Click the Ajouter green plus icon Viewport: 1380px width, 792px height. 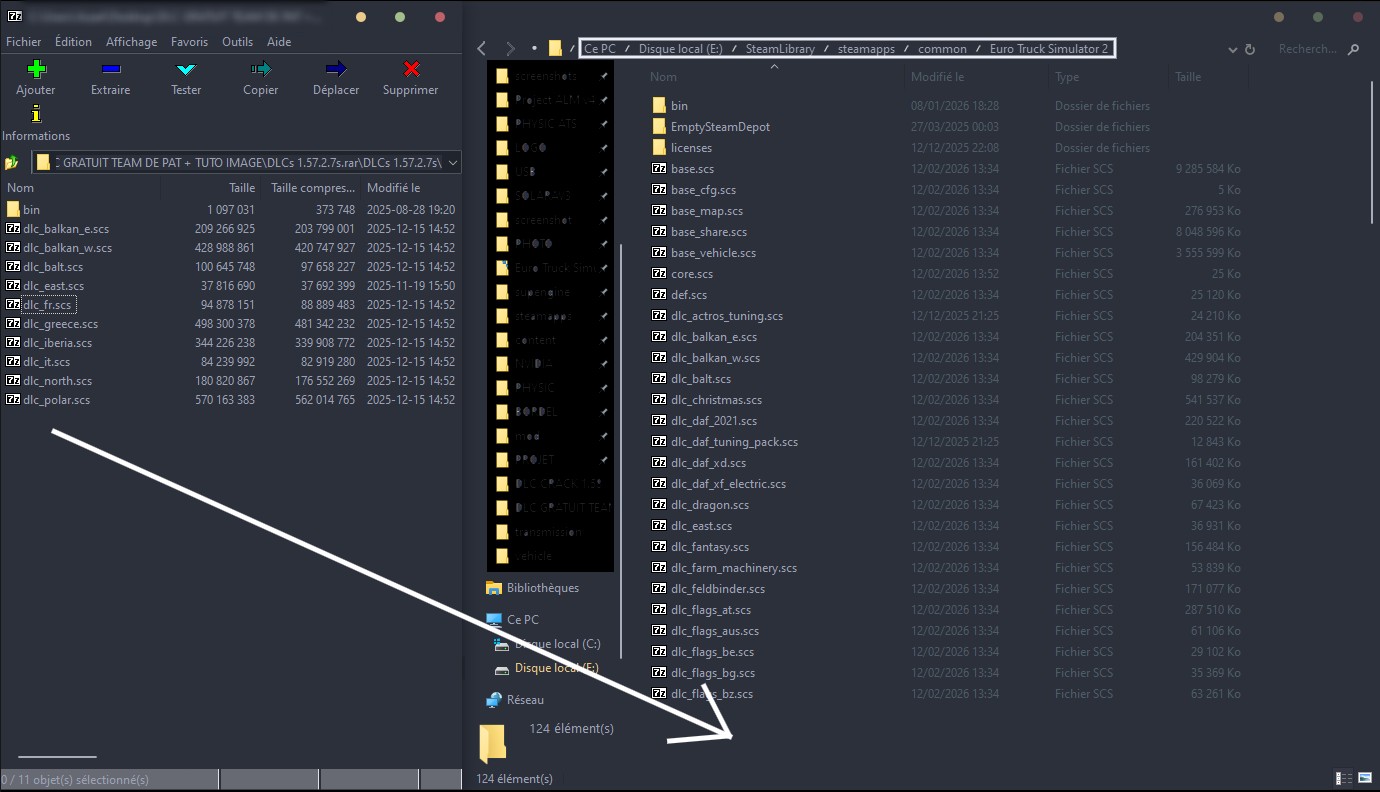point(36,69)
